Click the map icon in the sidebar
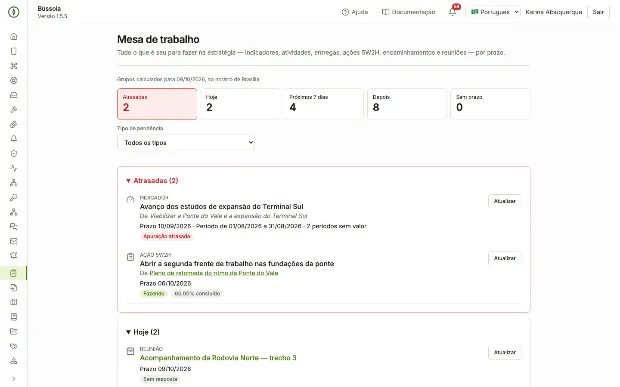620x387 pixels. [x=13, y=302]
